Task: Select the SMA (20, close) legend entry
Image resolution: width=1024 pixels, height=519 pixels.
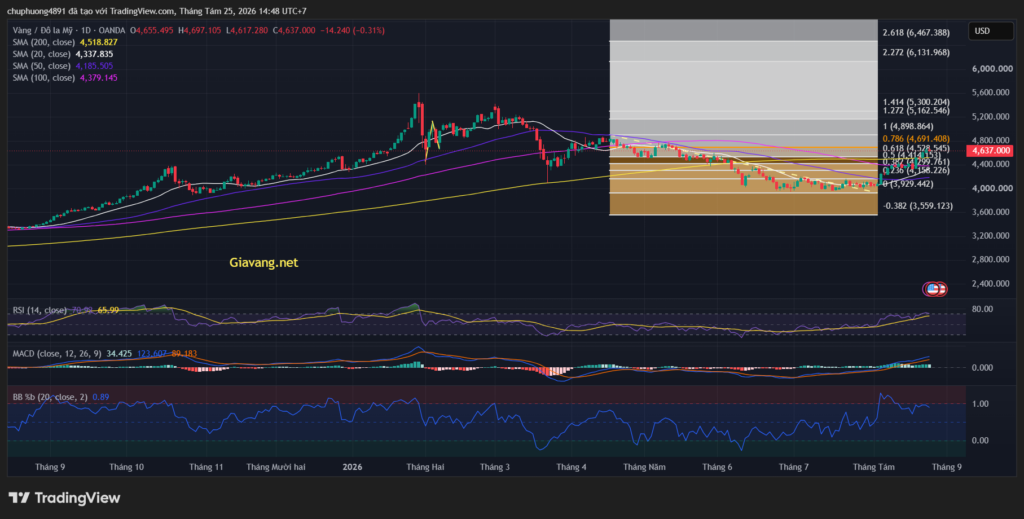Action: tap(41, 54)
